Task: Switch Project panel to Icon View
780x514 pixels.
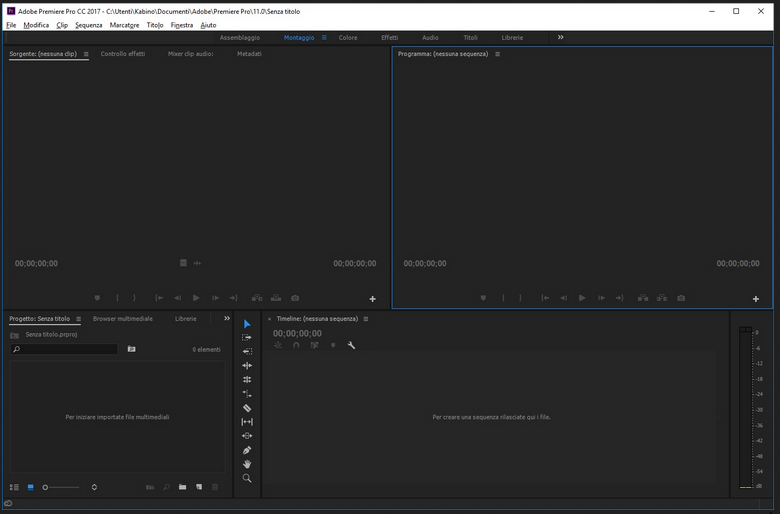Action: coord(30,487)
